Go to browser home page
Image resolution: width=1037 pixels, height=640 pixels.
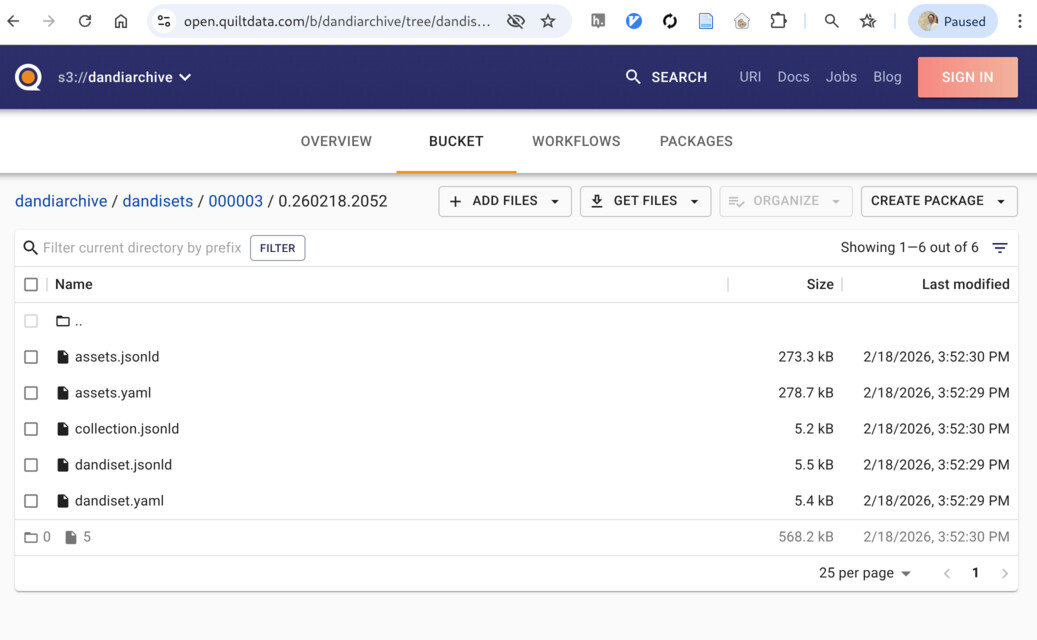pos(121,21)
